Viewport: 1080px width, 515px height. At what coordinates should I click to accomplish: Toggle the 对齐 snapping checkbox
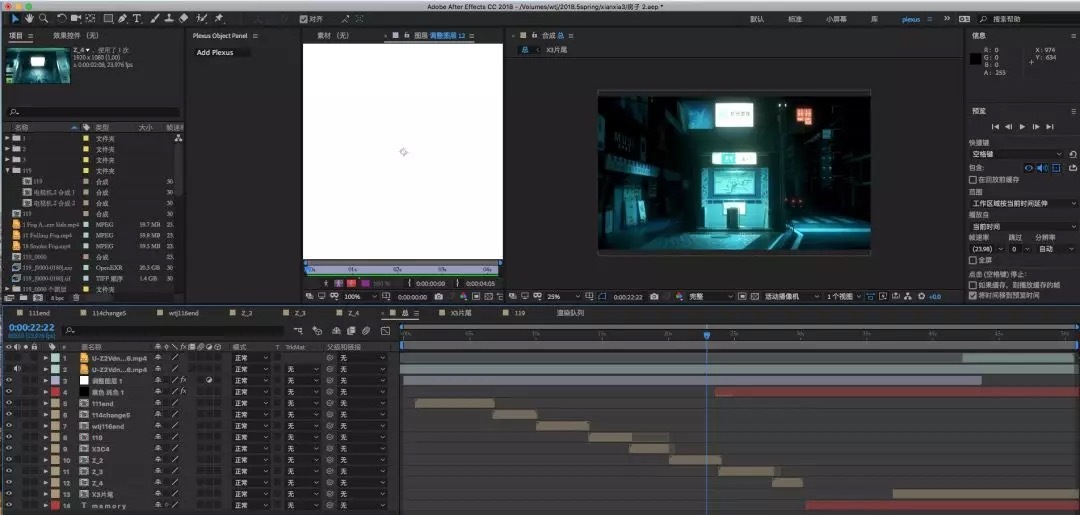[x=304, y=19]
